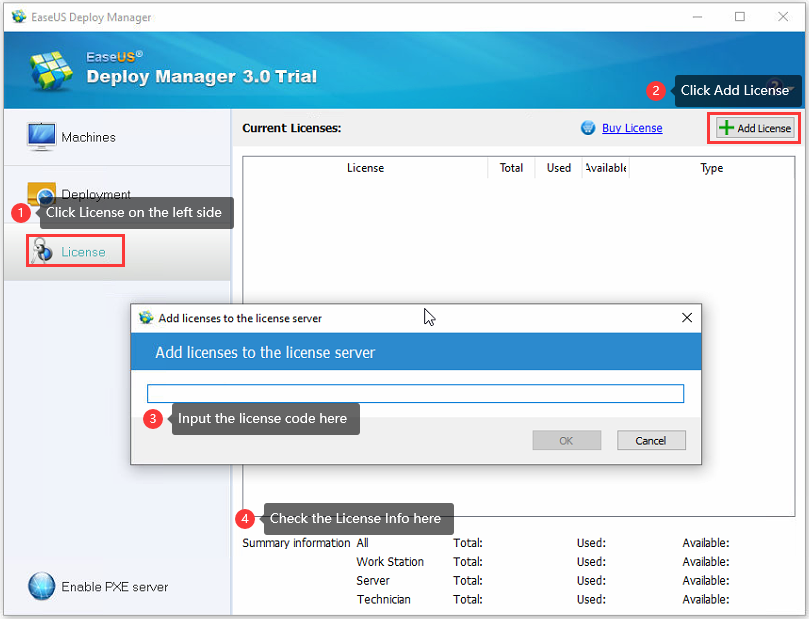
Task: Click the dialog title bar app icon
Action: click(x=146, y=318)
